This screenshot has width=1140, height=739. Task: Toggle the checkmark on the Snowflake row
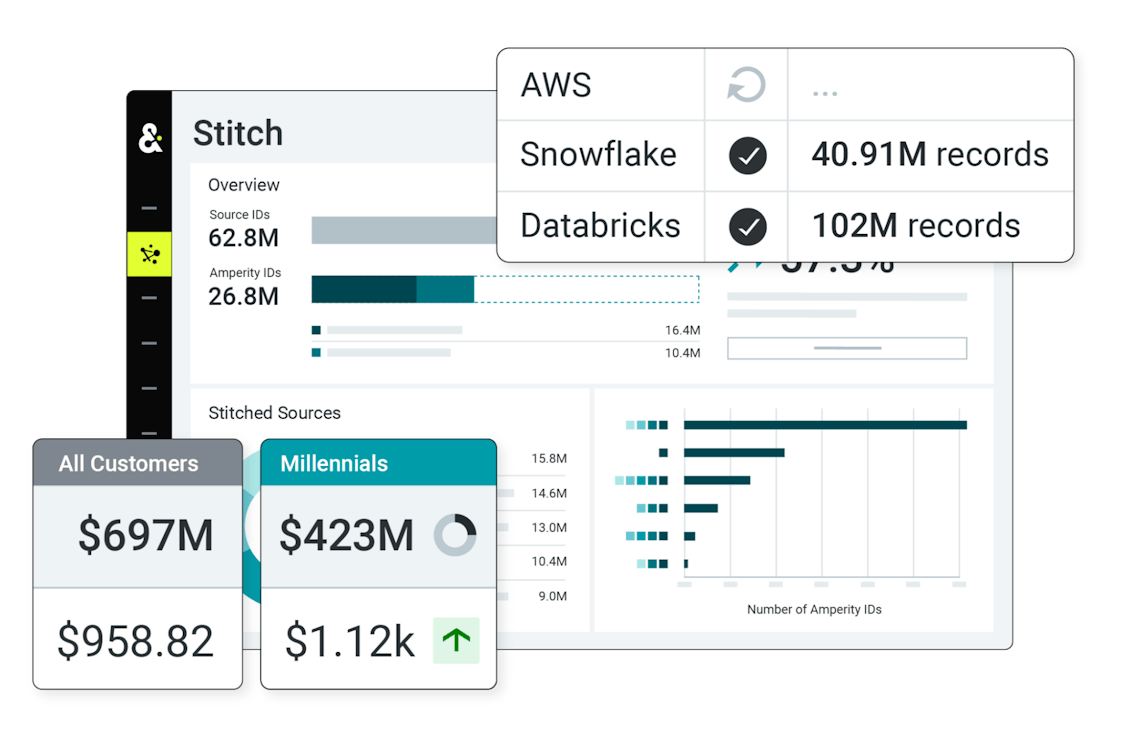click(747, 155)
